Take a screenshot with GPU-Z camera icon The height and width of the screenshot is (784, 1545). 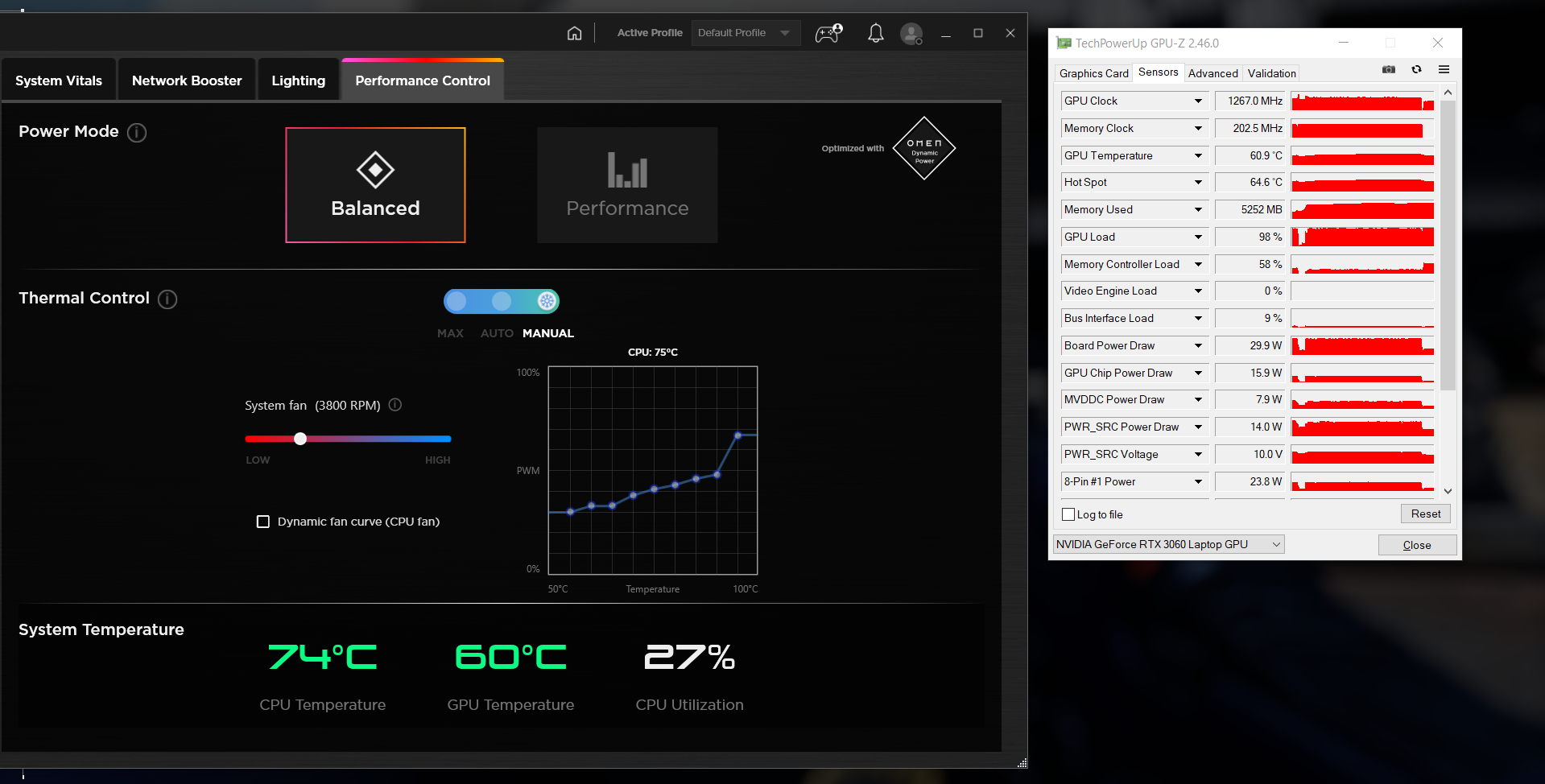tap(1388, 70)
